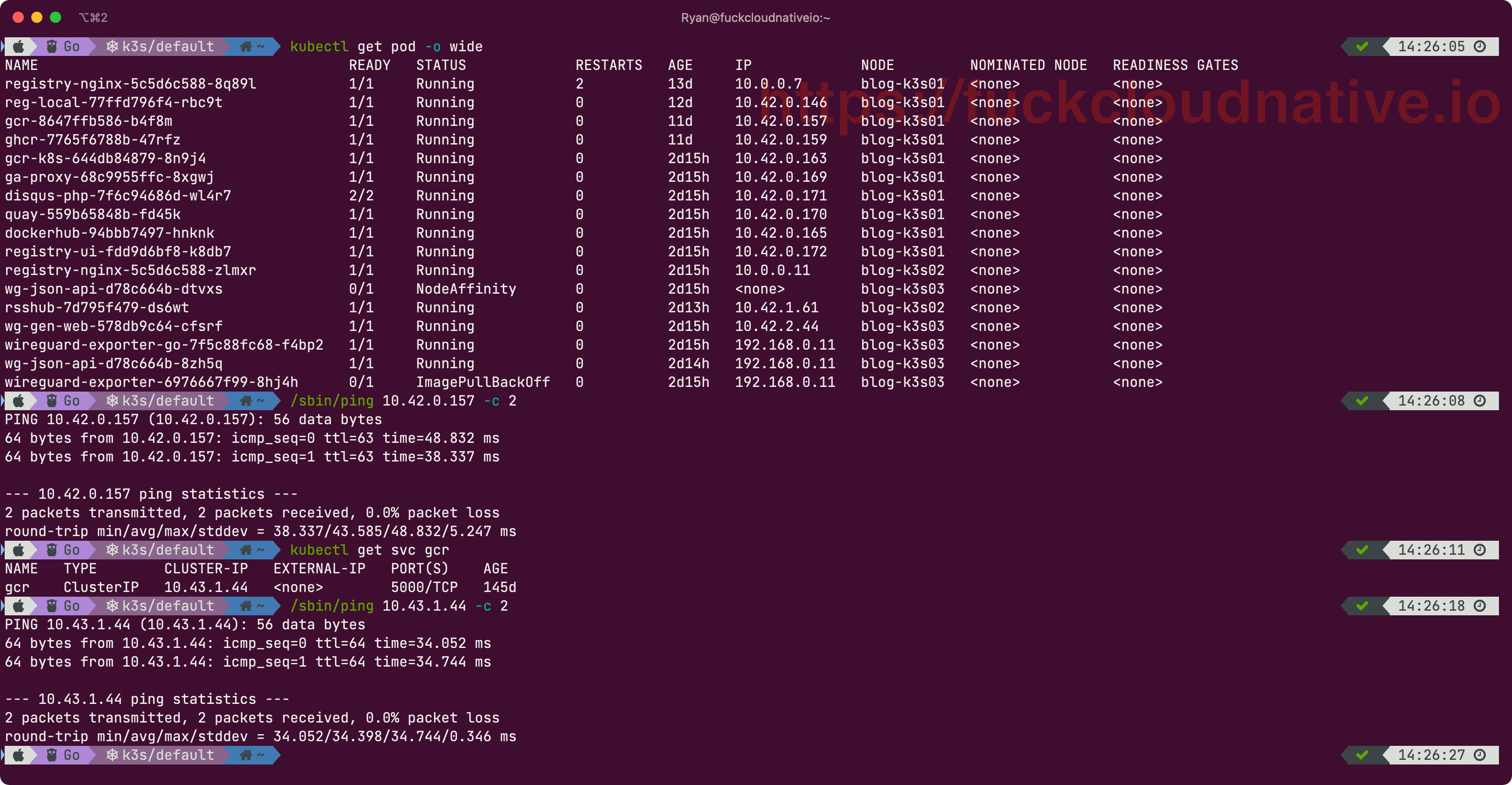Click pod name registry-nginx-5c5d6c588-zlmxr
Image resolution: width=1512 pixels, height=785 pixels.
point(130,270)
